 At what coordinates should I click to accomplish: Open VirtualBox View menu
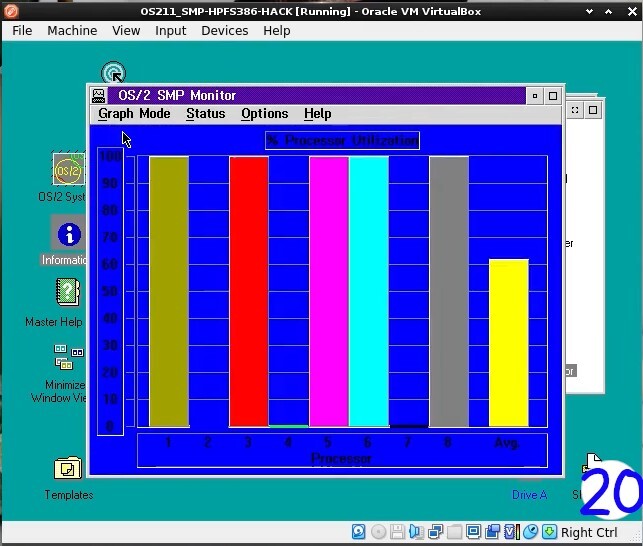[126, 31]
